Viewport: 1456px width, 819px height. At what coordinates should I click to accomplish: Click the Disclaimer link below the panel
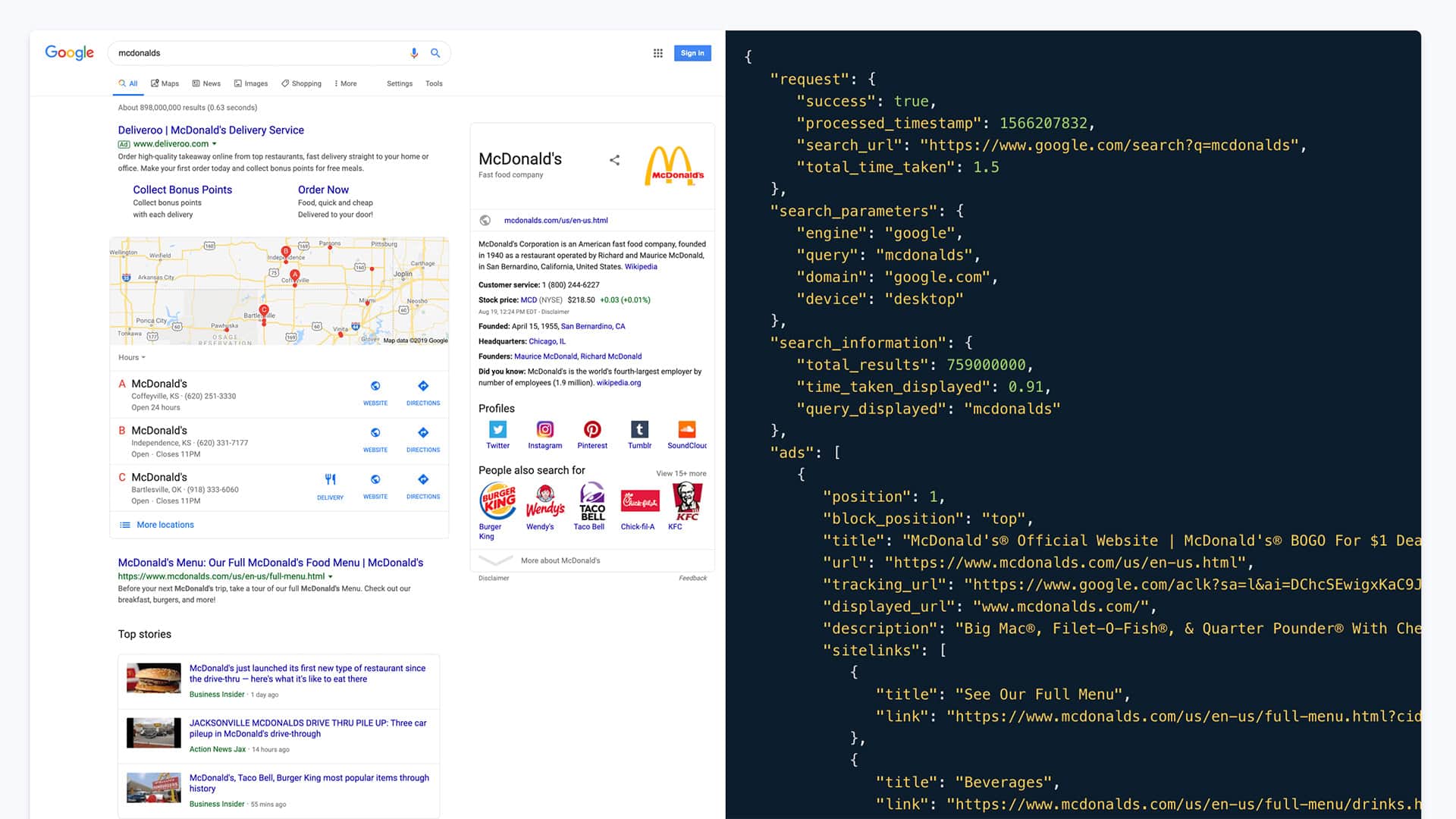(494, 578)
